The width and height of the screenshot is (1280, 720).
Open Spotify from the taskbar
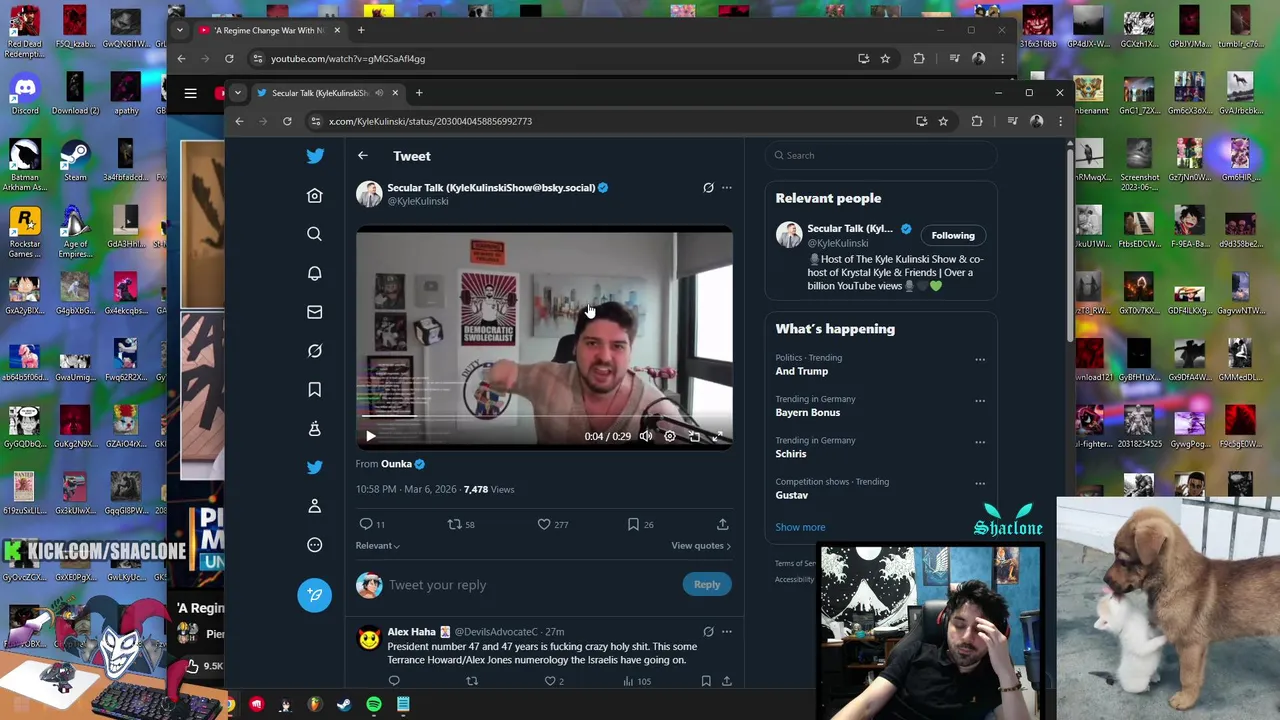point(374,705)
